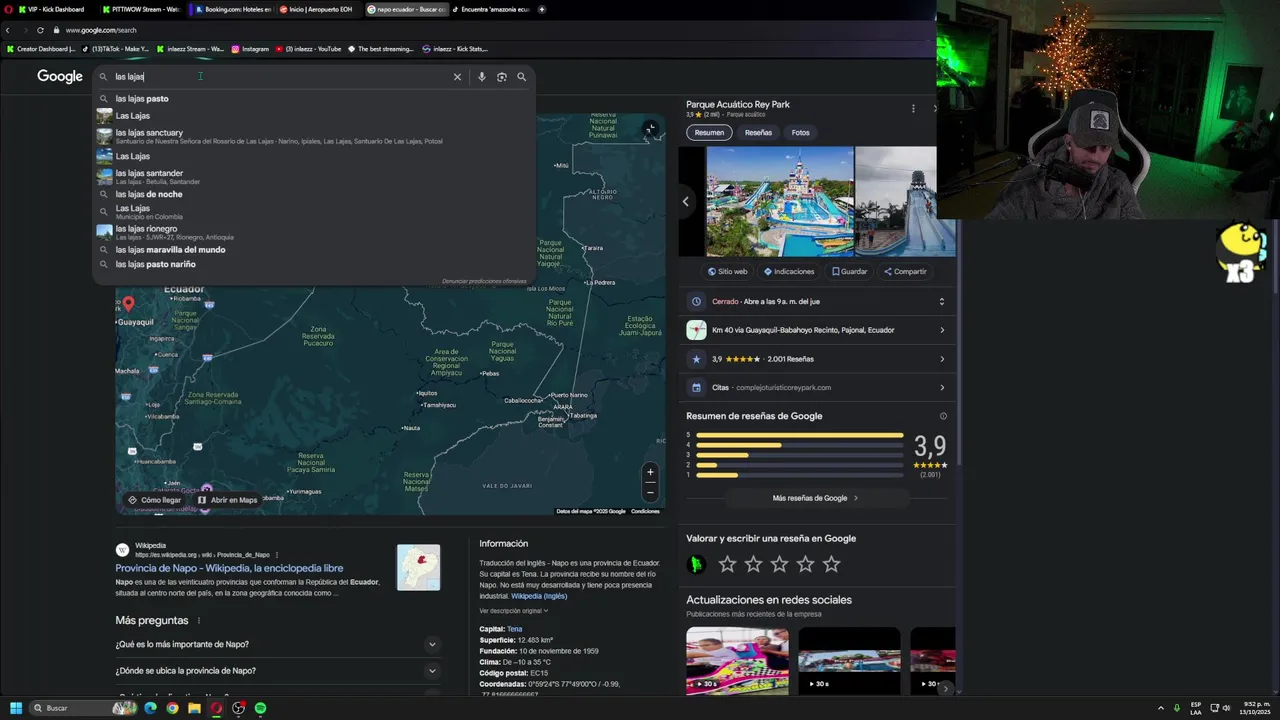Rate three stars for Rey Park

pos(779,564)
